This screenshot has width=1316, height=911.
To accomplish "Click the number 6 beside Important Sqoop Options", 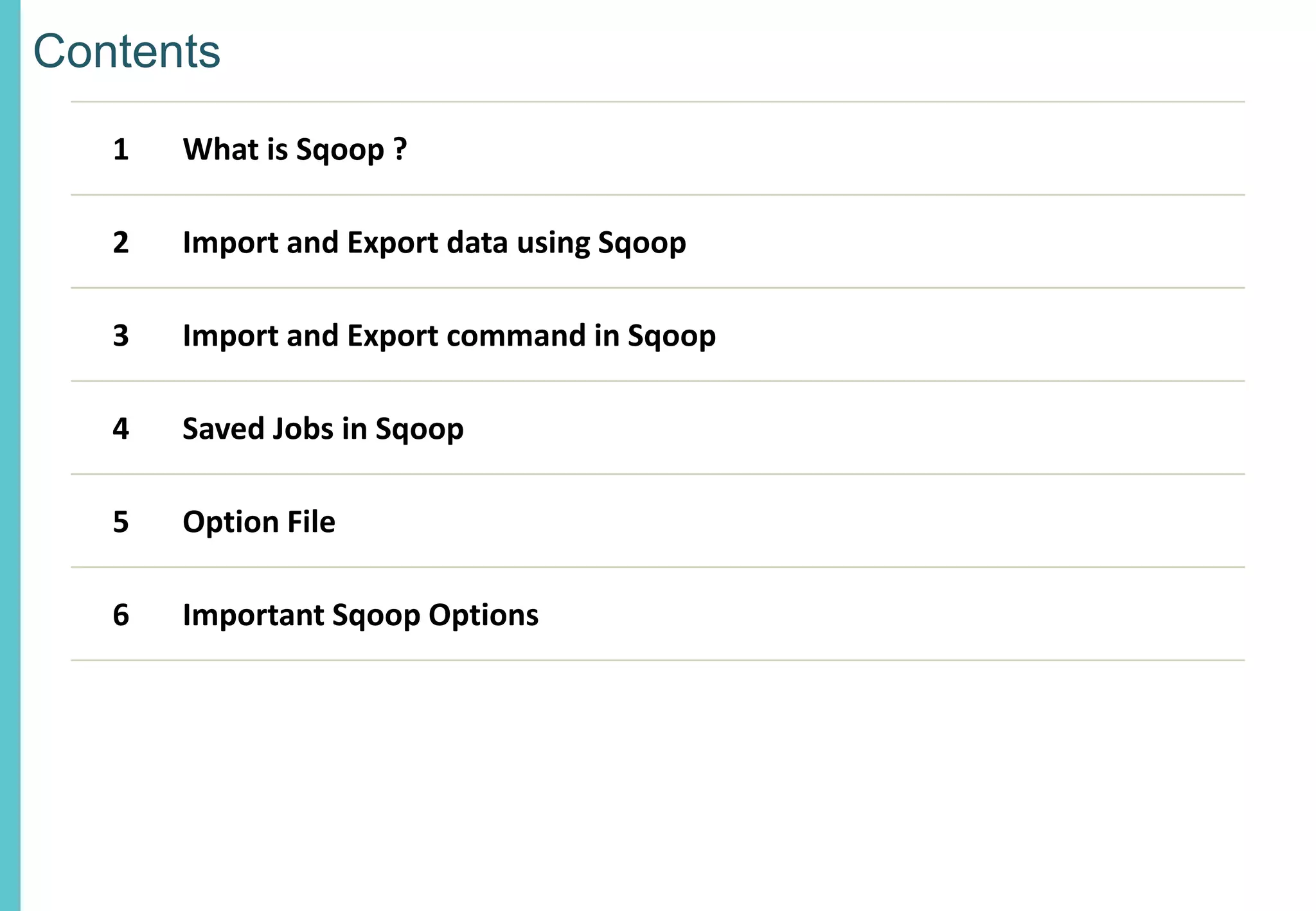I will pos(121,615).
